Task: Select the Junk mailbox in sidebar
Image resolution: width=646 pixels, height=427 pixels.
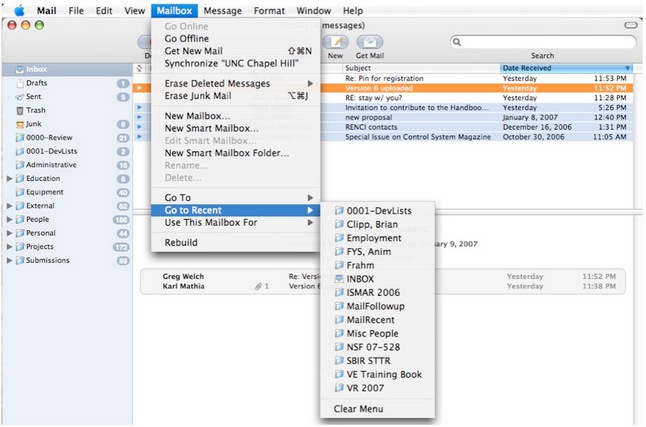Action: (34, 124)
